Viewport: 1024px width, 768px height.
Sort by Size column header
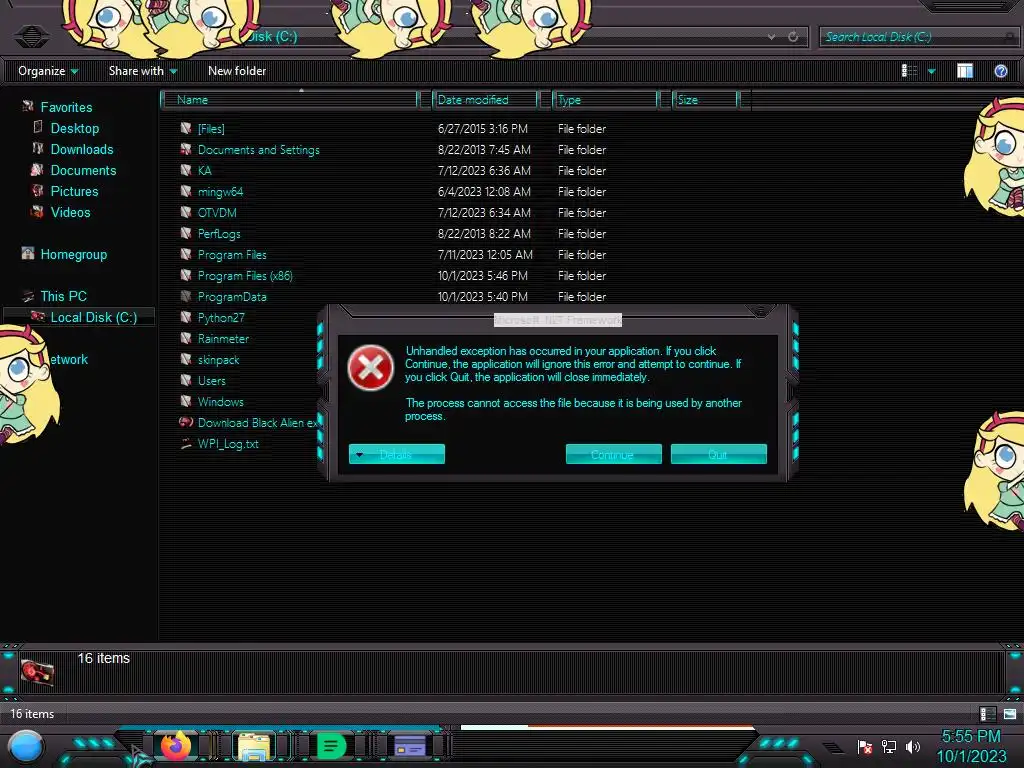coord(706,100)
